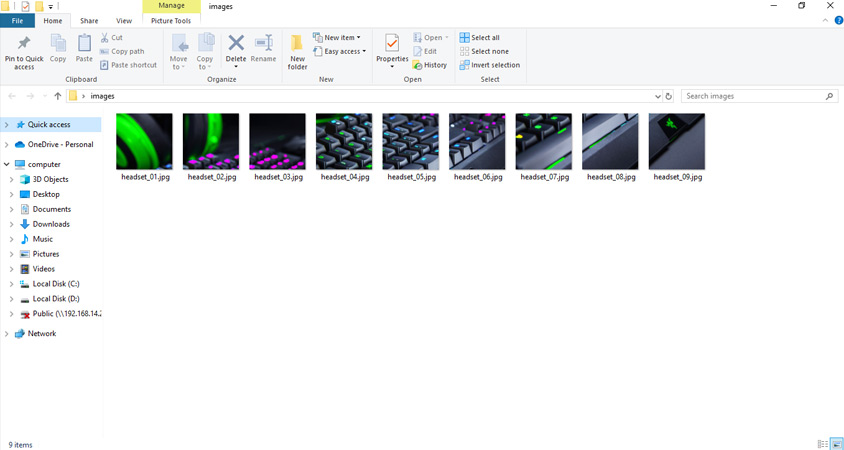Click the Refresh icon beside address bar
Screen dimensions: 844x450
coord(669,96)
